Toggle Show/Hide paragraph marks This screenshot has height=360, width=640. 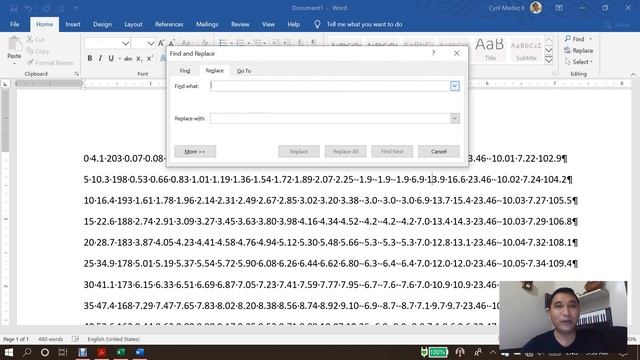(313, 42)
